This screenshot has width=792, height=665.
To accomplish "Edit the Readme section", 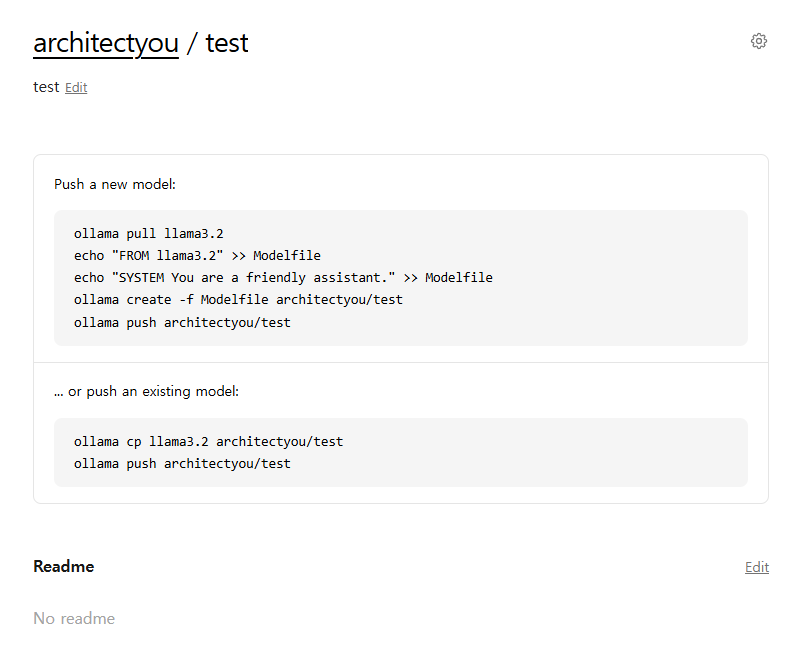I will point(757,567).
